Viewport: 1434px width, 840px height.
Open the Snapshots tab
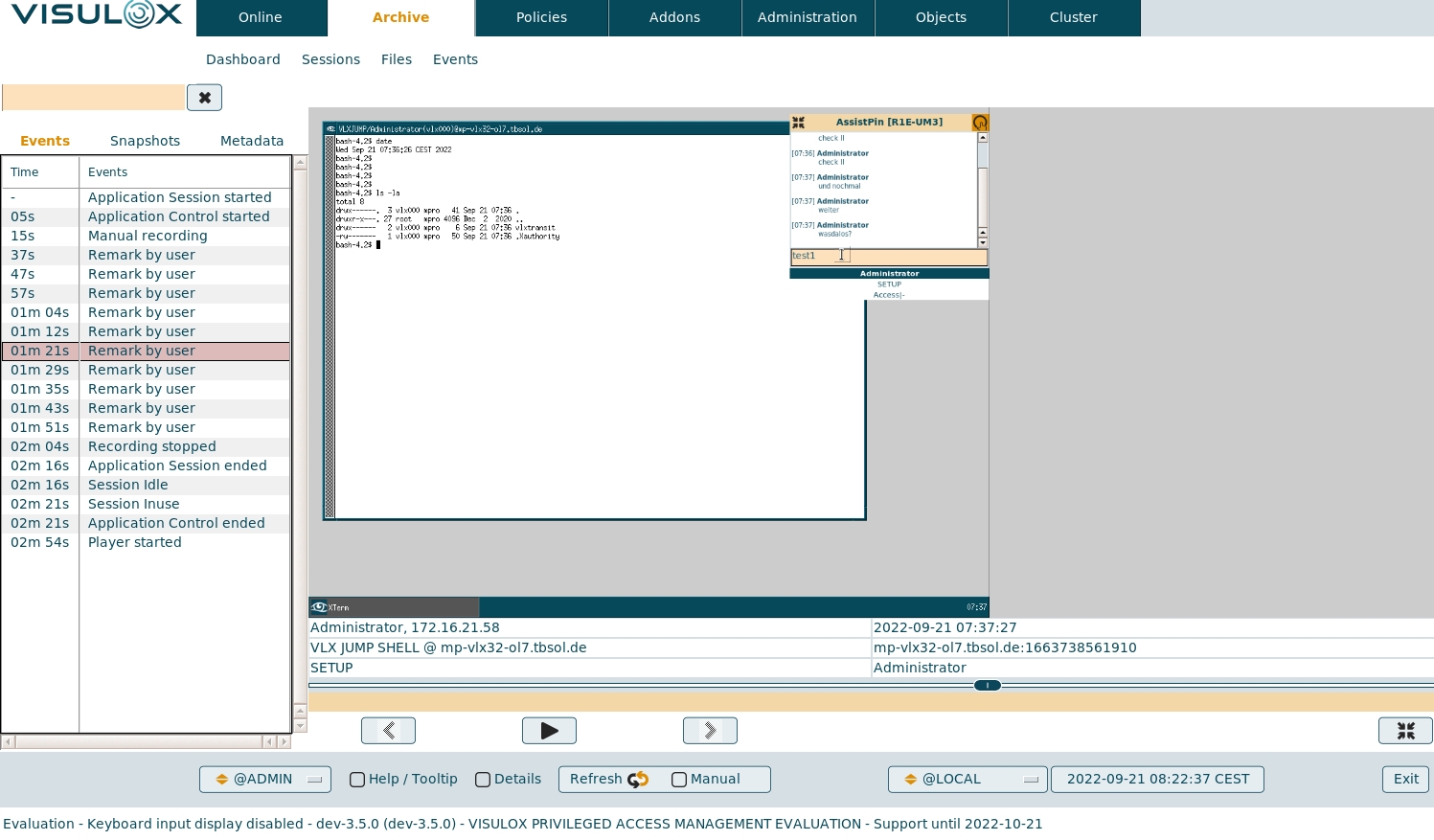pyautogui.click(x=145, y=141)
